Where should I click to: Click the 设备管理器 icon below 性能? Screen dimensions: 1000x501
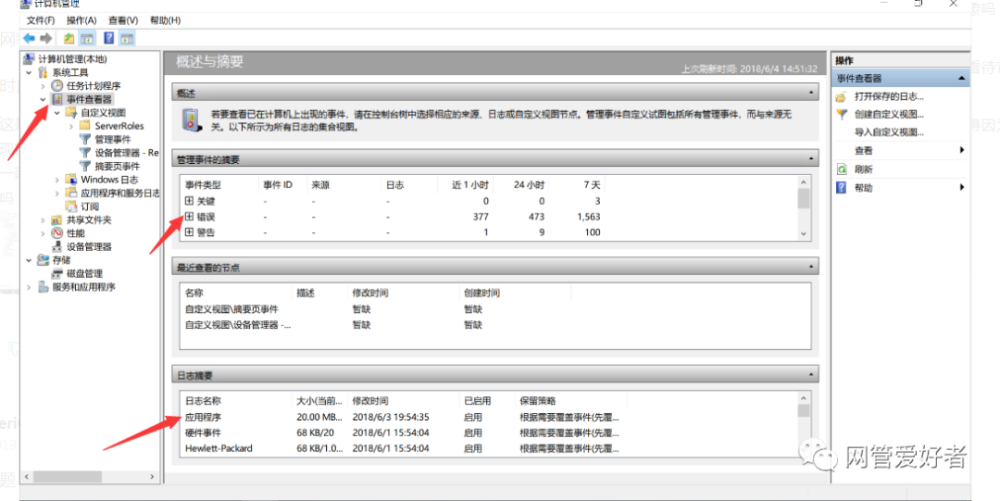point(57,246)
